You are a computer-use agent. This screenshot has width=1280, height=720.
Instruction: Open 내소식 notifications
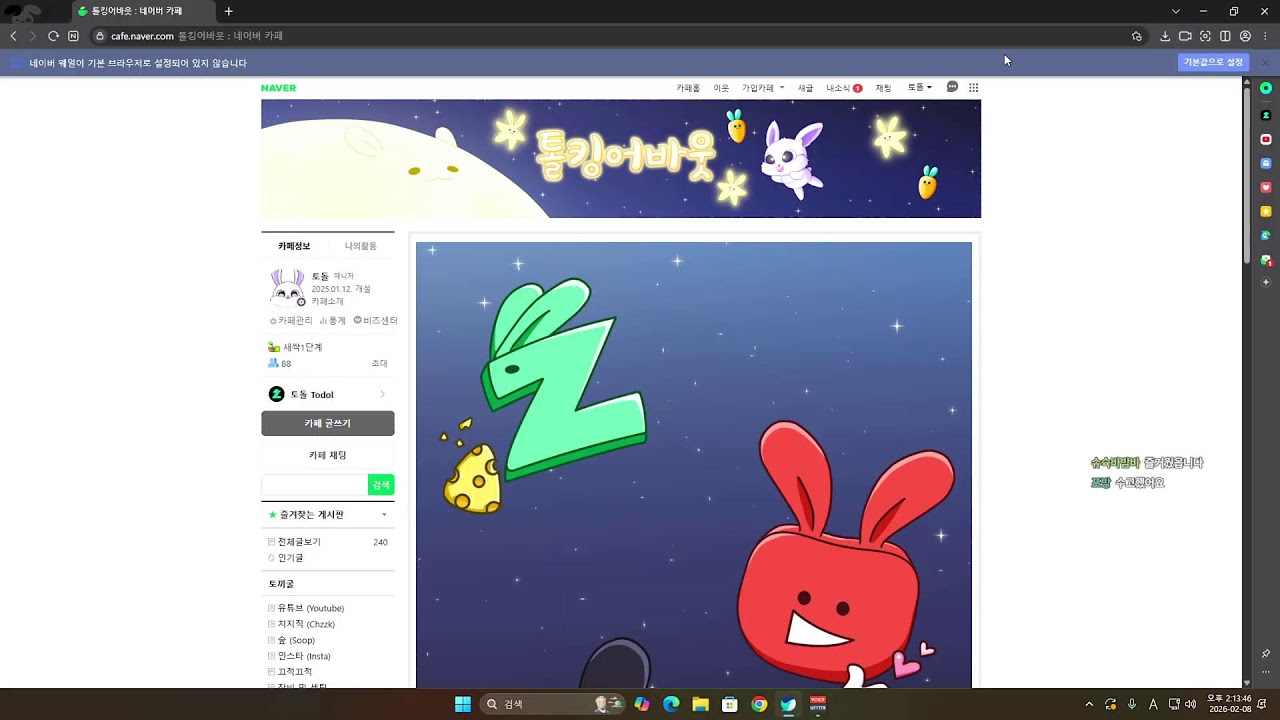[844, 88]
